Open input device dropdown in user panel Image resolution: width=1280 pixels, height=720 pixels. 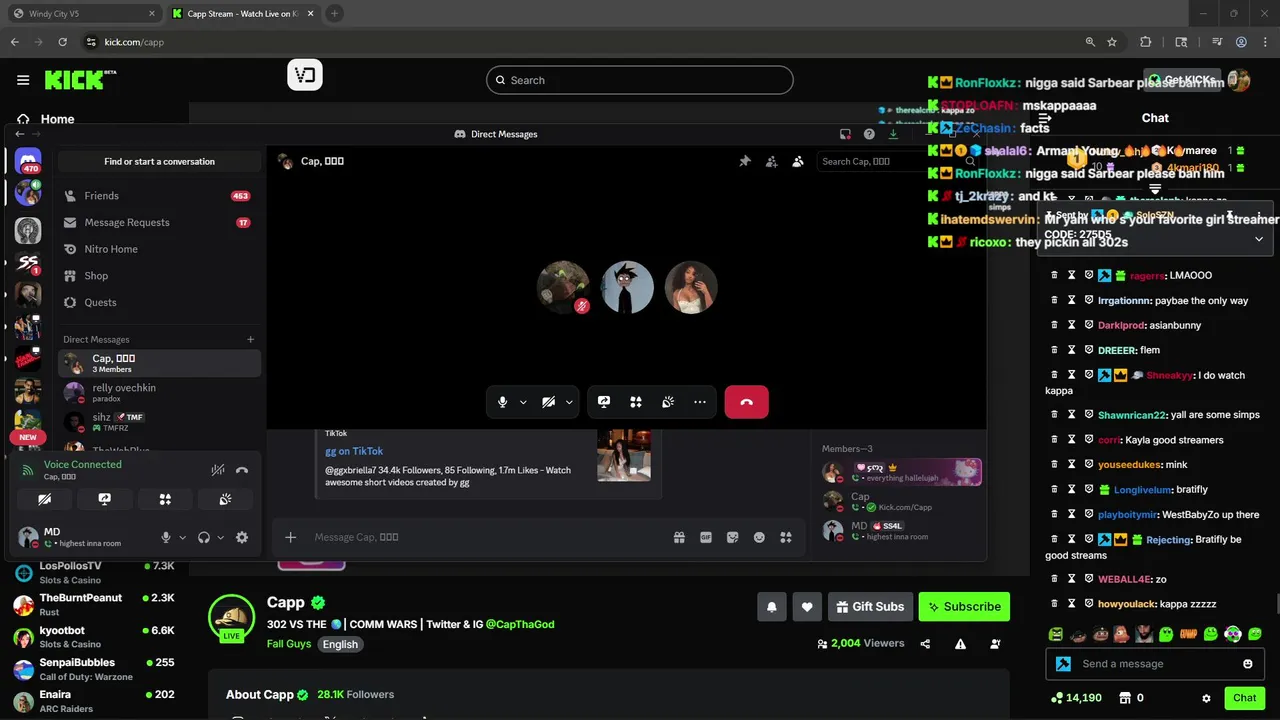[x=182, y=537]
